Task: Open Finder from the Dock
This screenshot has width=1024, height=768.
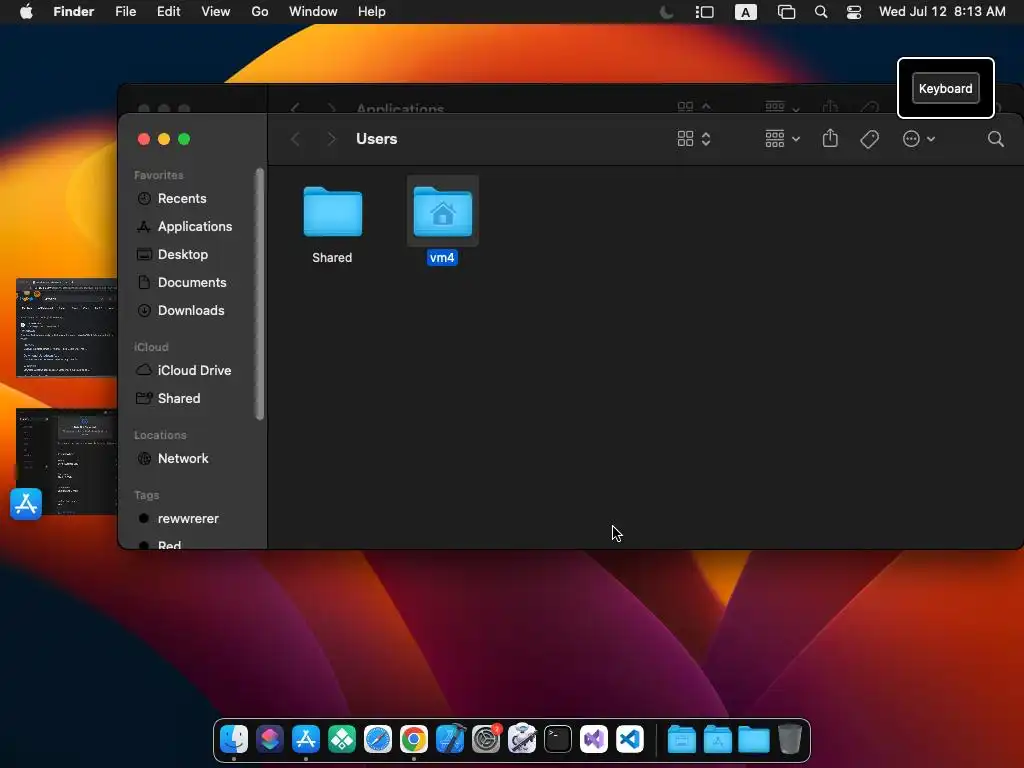Action: tap(234, 739)
